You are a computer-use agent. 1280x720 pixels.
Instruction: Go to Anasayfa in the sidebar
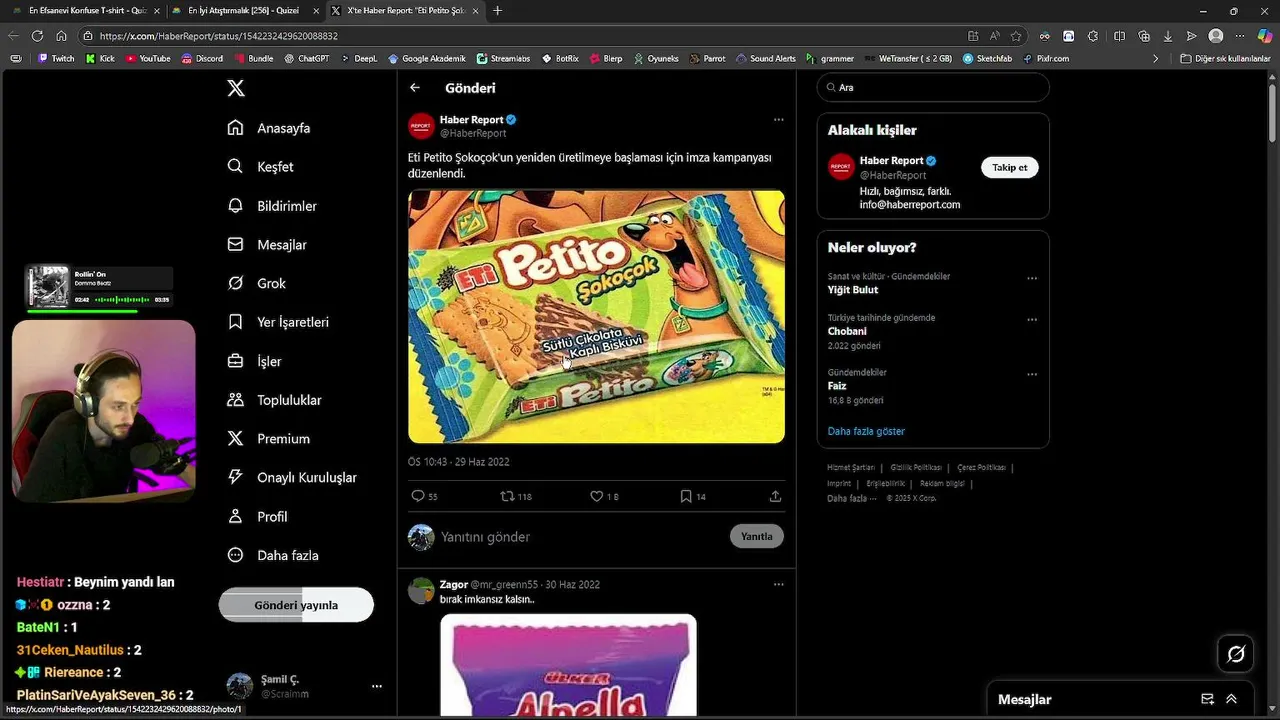pyautogui.click(x=269, y=128)
